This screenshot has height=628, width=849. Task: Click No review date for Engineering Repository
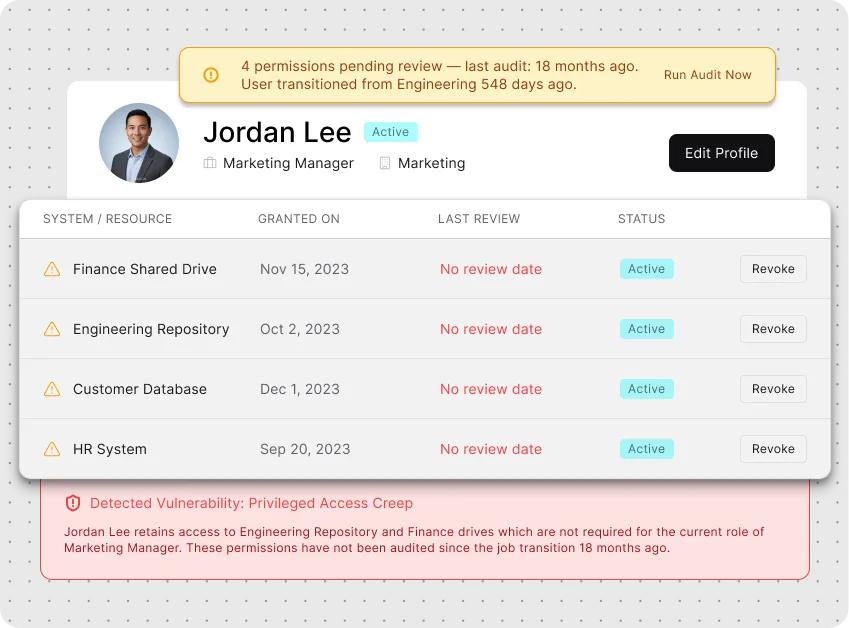pos(491,329)
